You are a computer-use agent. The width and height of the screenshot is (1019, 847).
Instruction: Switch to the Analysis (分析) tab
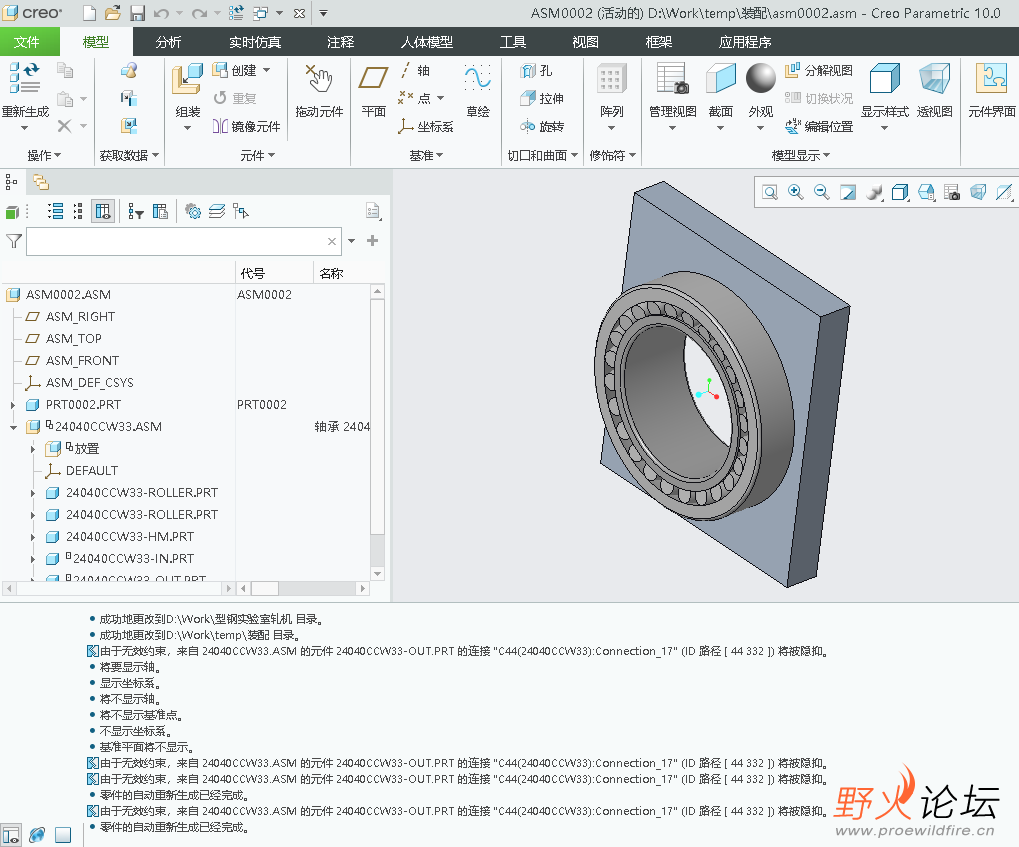168,42
